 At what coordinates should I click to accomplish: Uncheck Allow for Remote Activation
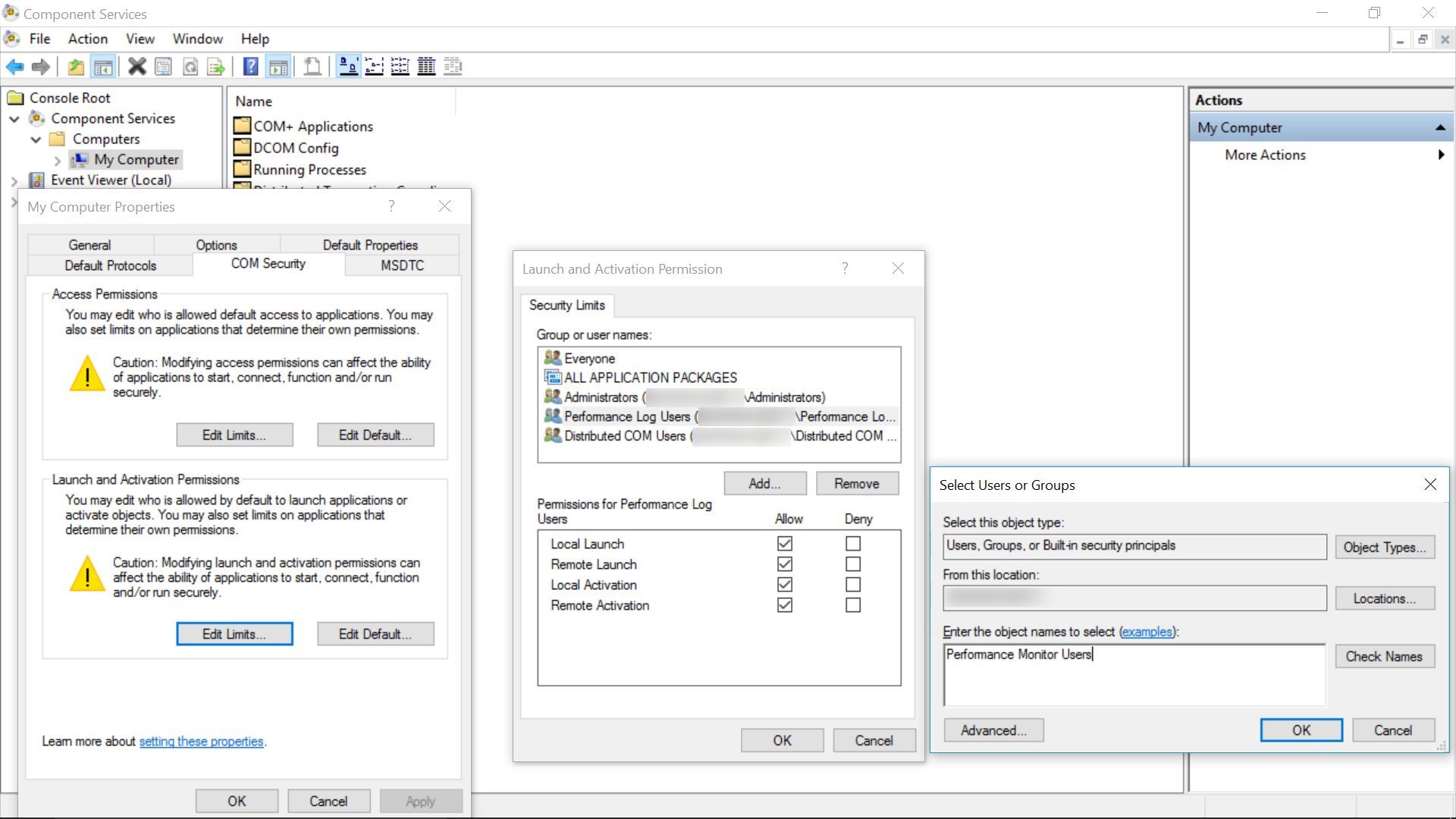pyautogui.click(x=785, y=604)
